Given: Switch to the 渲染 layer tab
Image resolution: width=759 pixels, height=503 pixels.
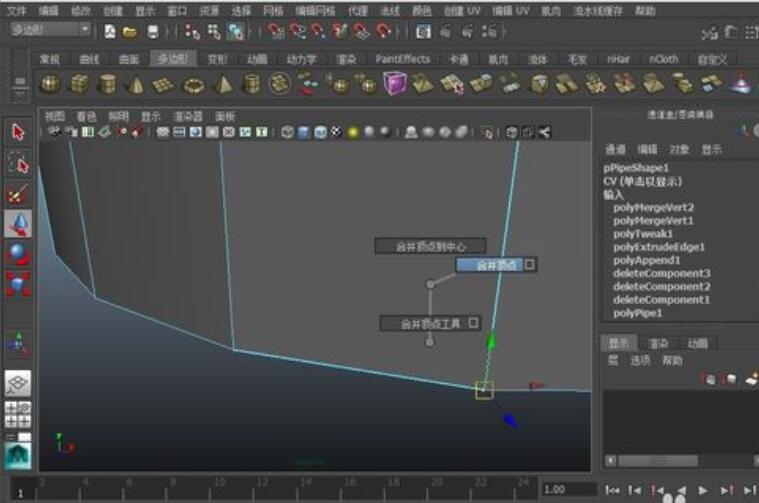Looking at the screenshot, I should 659,343.
